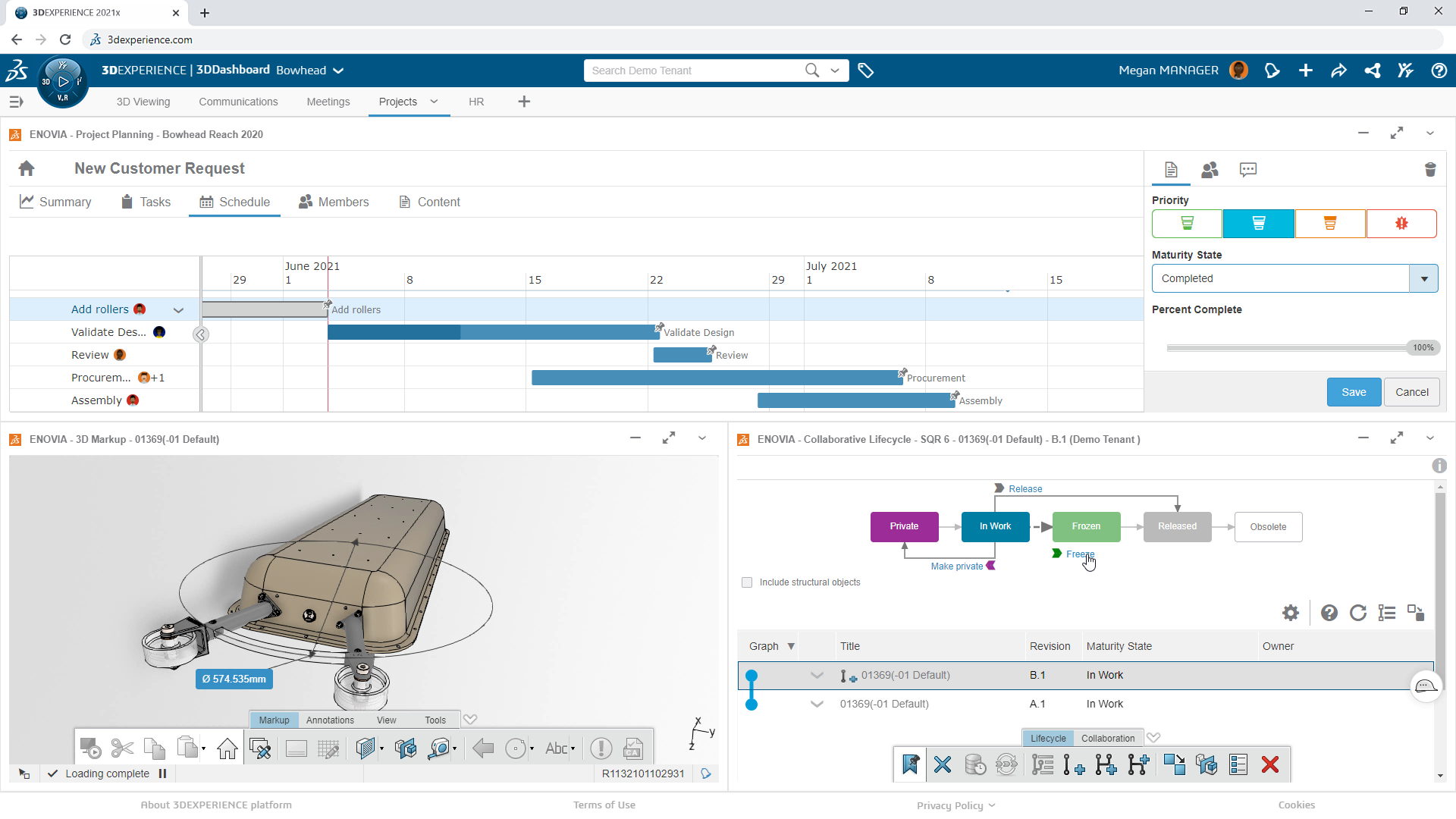Click the Save button
Screen dimensions: 1456x819
[x=1354, y=392]
